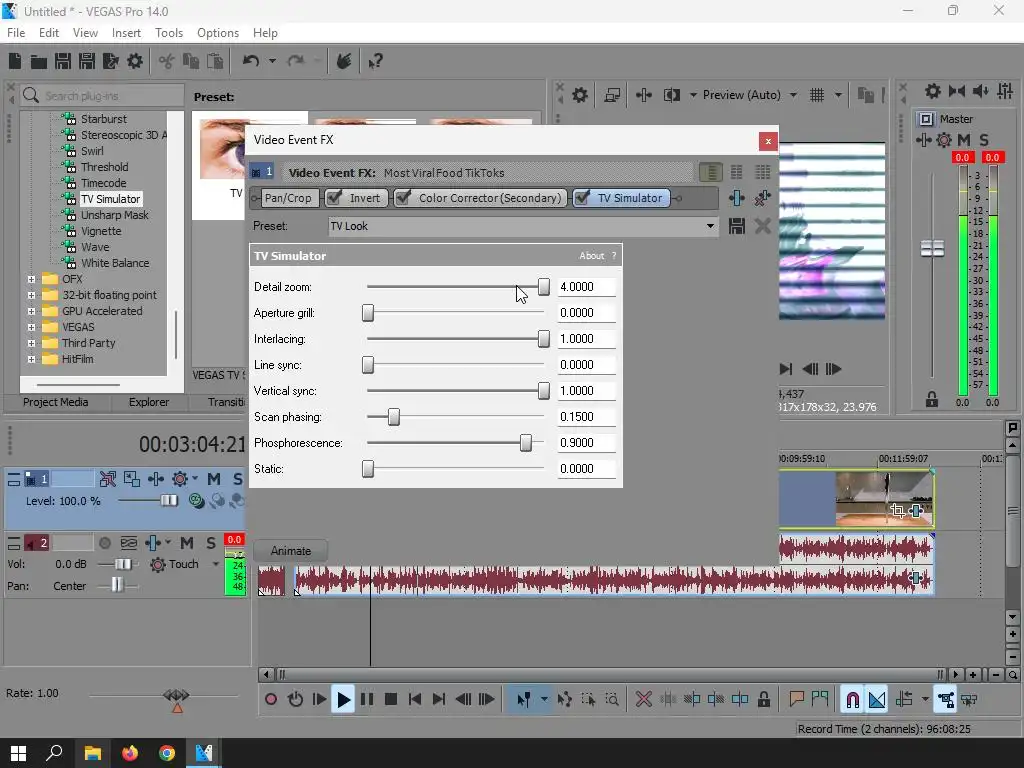The height and width of the screenshot is (768, 1024).
Task: Expand the OFX folder
Action: coord(31,279)
